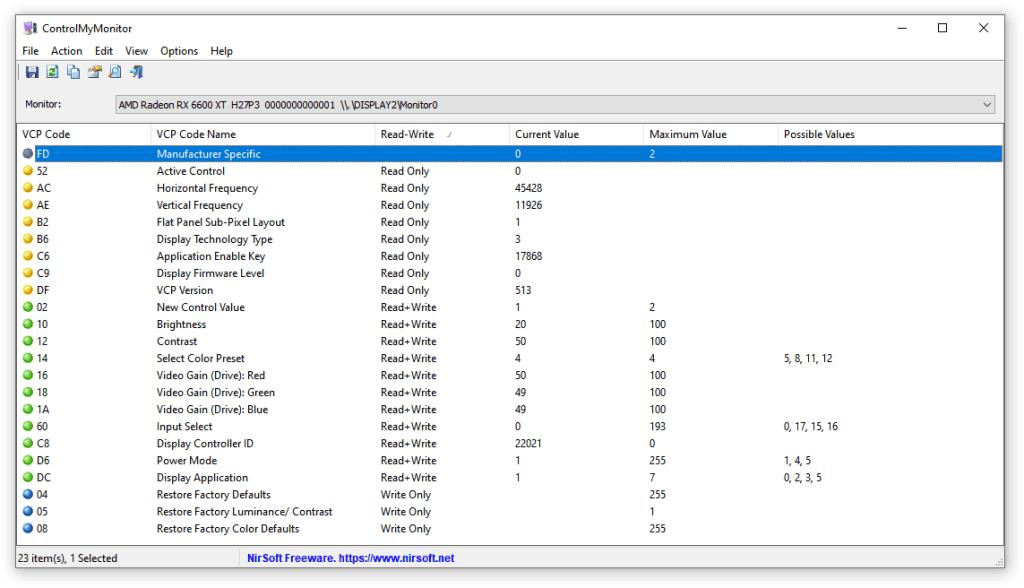This screenshot has width=1024, height=588.
Task: Open the Options menu
Action: pyautogui.click(x=179, y=50)
